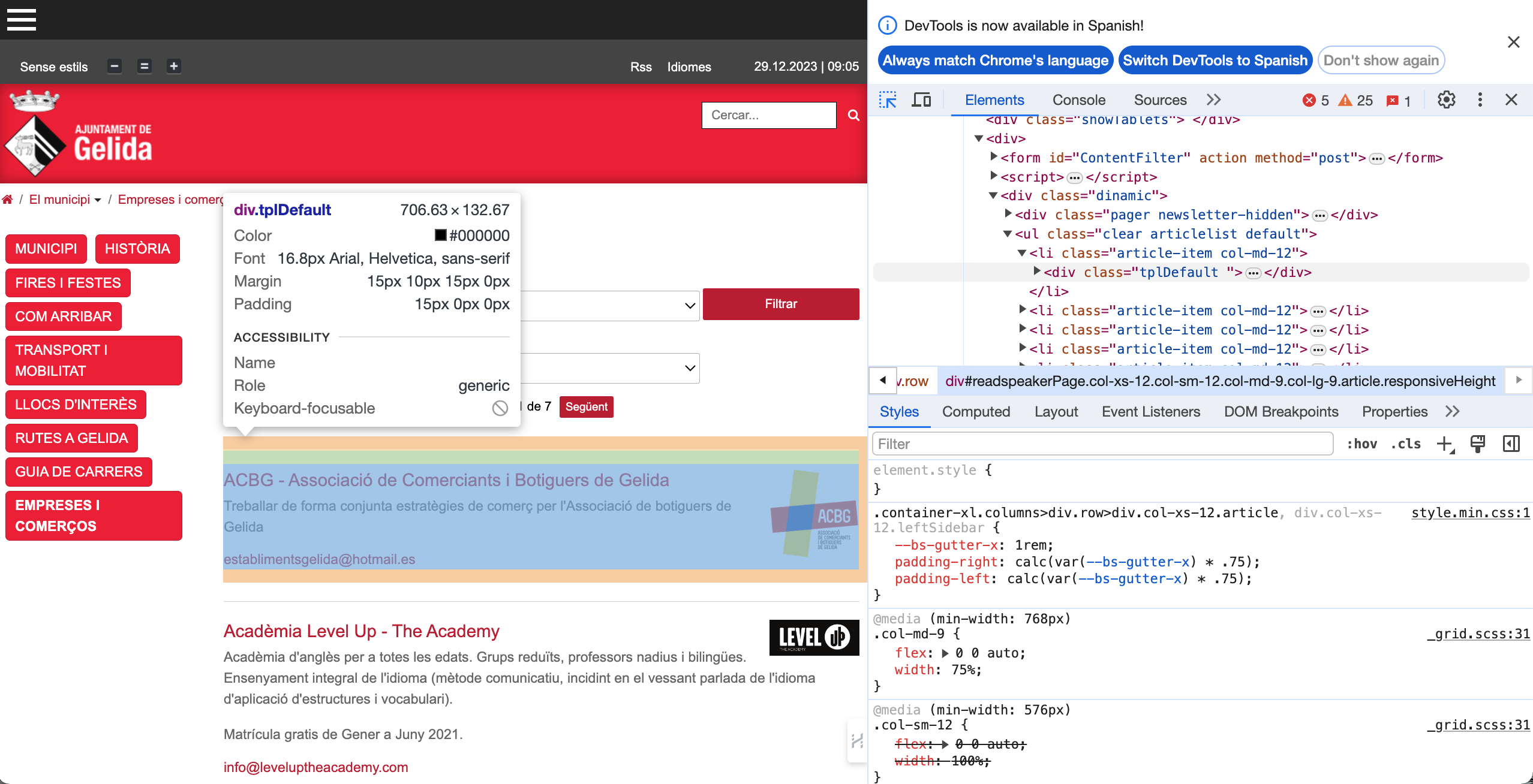Toggle the inspect element picker
Screen dimensions: 1533x784
[888, 99]
